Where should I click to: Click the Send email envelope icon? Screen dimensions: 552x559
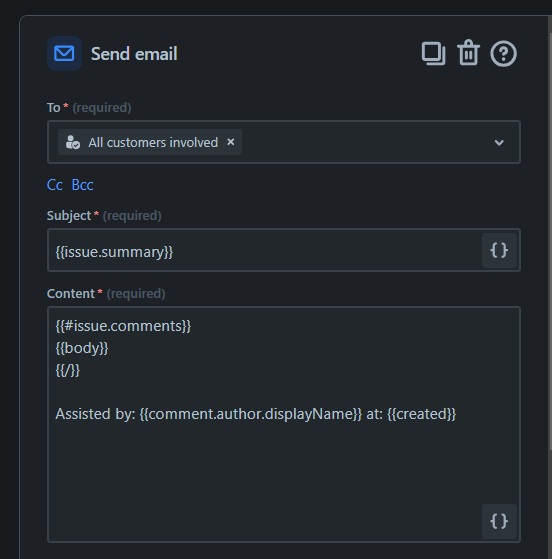click(x=64, y=53)
